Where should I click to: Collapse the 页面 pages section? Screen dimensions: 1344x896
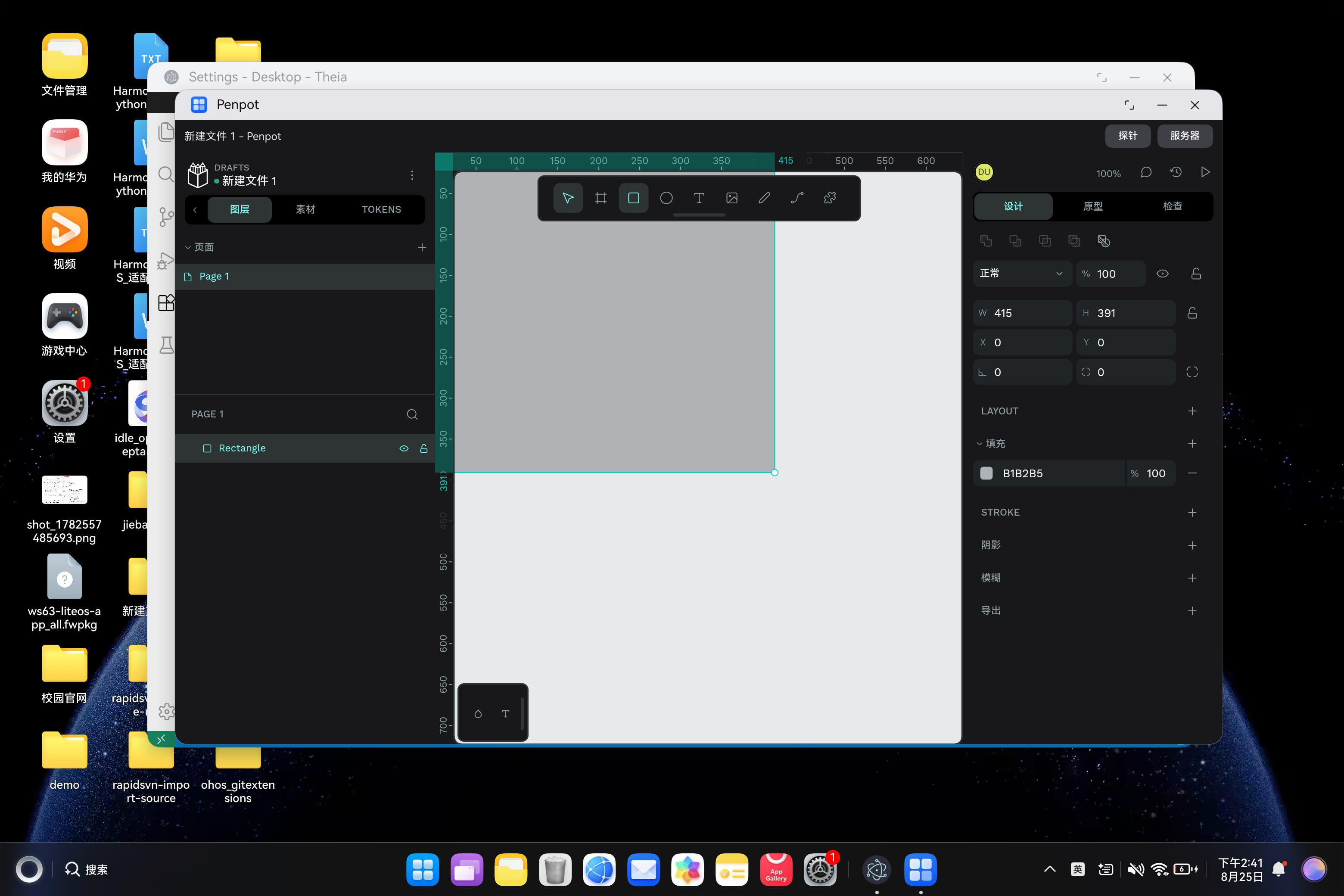187,247
